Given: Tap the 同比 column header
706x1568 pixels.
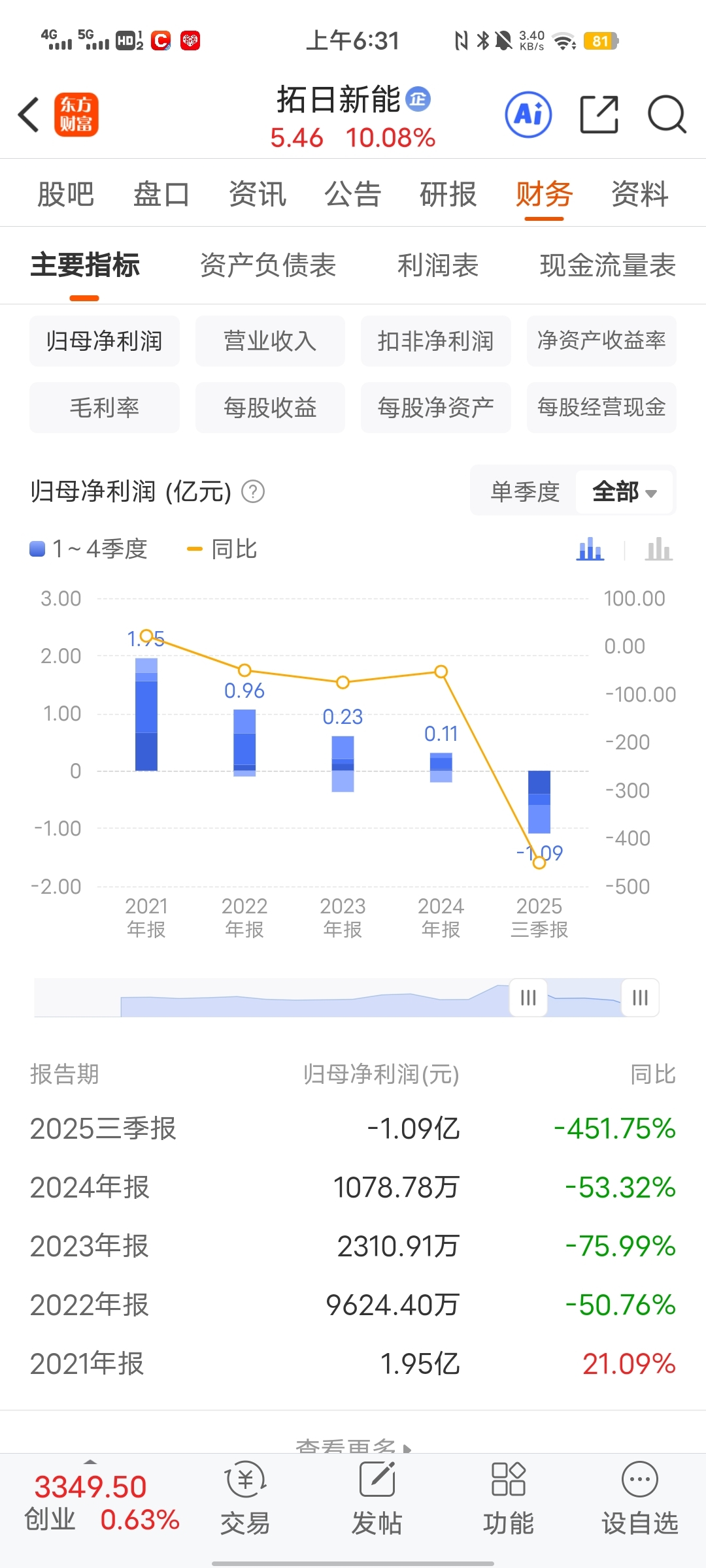Looking at the screenshot, I should point(653,1074).
